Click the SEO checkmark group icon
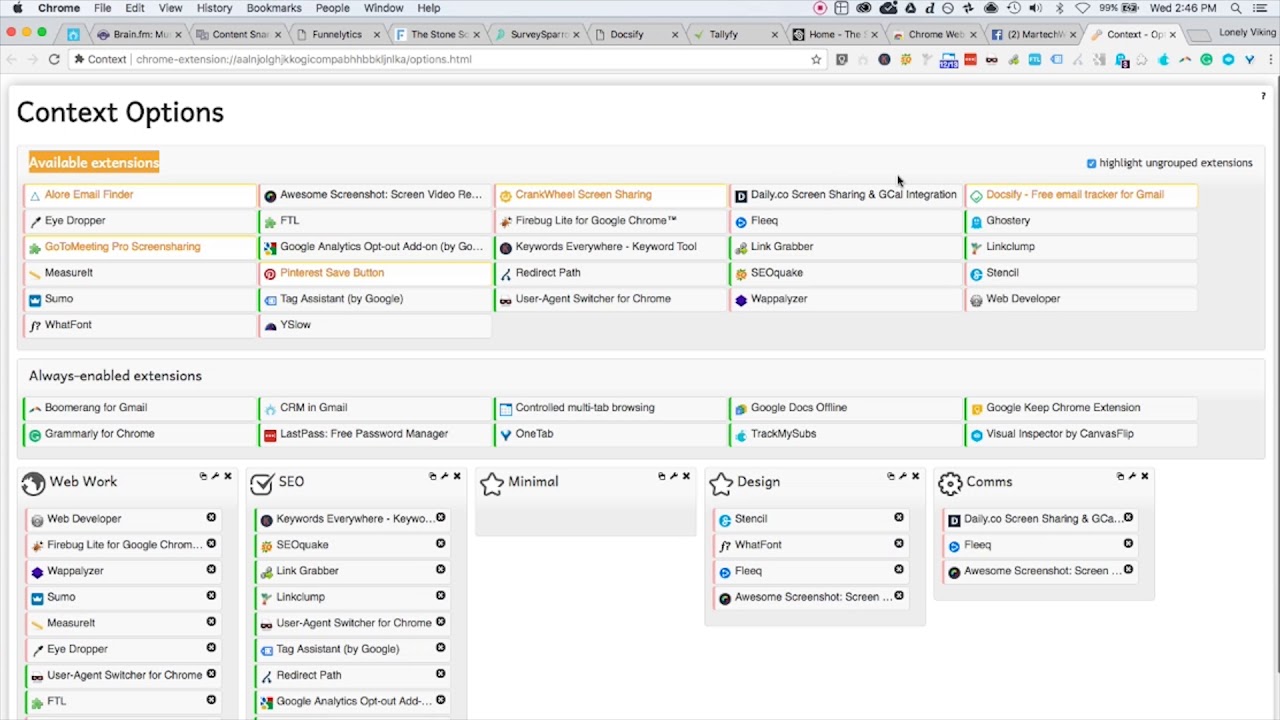 pyautogui.click(x=262, y=484)
